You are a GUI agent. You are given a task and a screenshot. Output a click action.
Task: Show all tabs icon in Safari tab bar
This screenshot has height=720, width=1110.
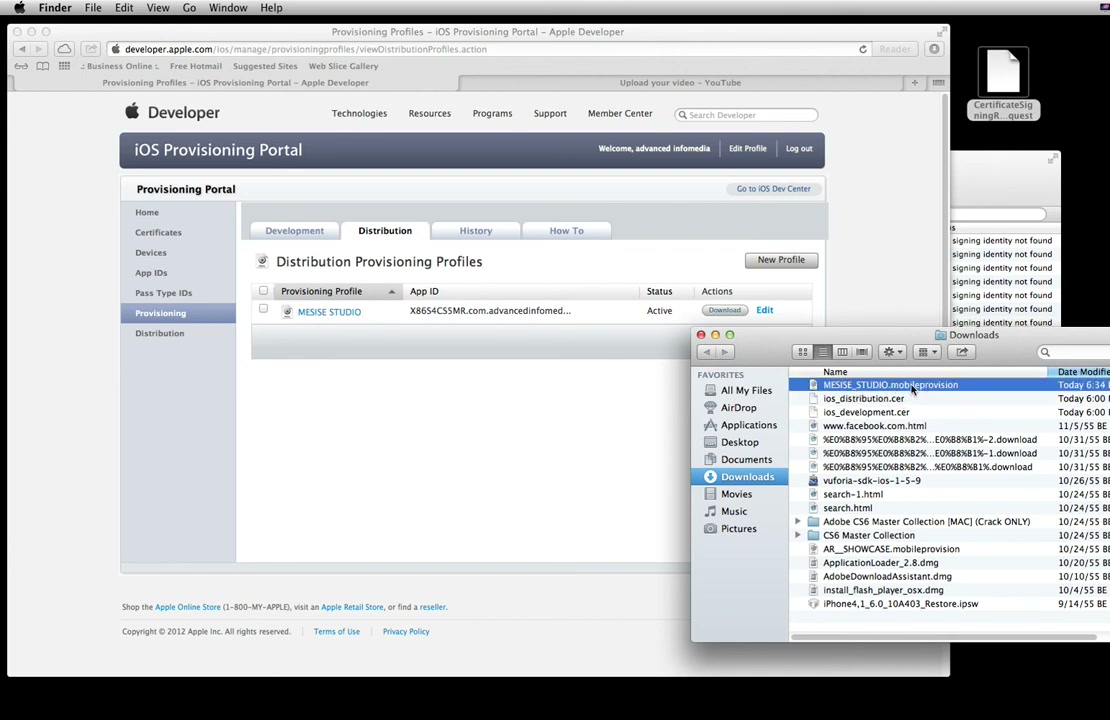tap(938, 83)
